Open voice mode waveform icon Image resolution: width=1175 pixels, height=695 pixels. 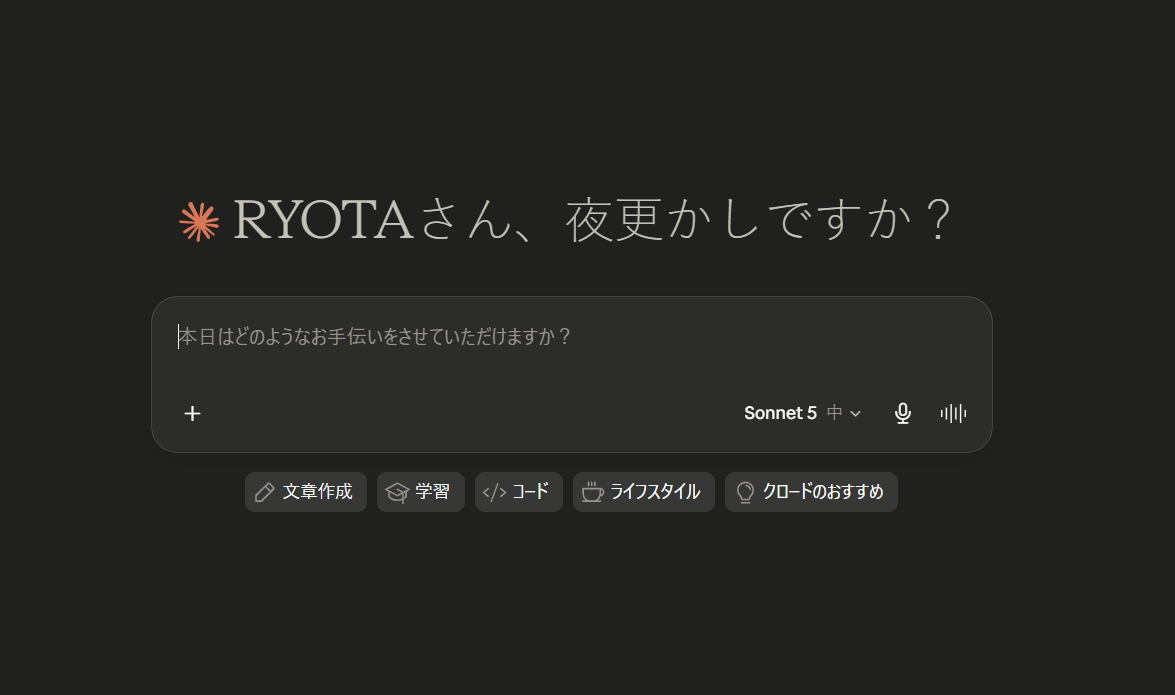[953, 413]
